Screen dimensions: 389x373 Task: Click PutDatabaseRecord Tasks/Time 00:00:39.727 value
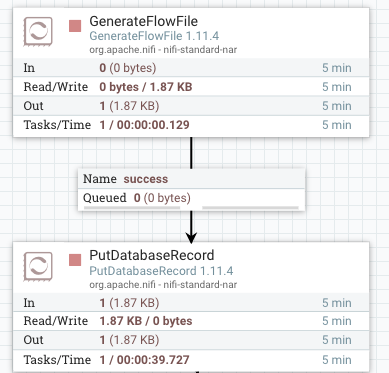click(x=144, y=360)
